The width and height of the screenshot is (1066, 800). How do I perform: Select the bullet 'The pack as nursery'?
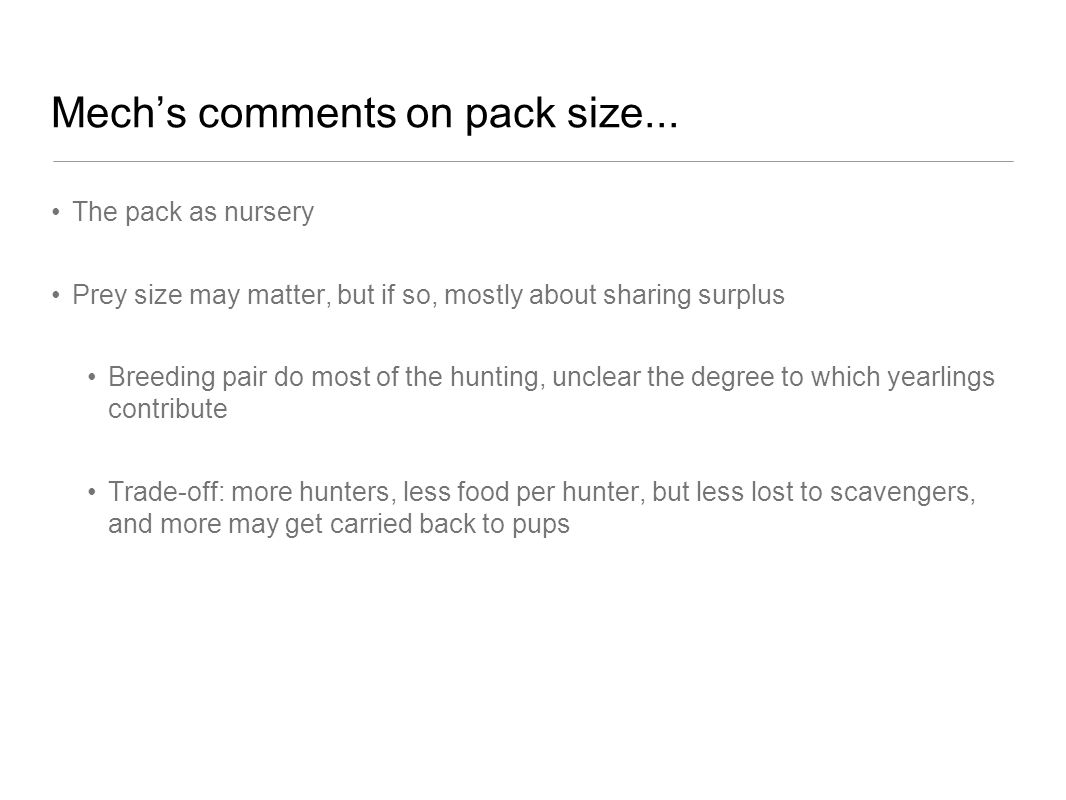pos(193,212)
